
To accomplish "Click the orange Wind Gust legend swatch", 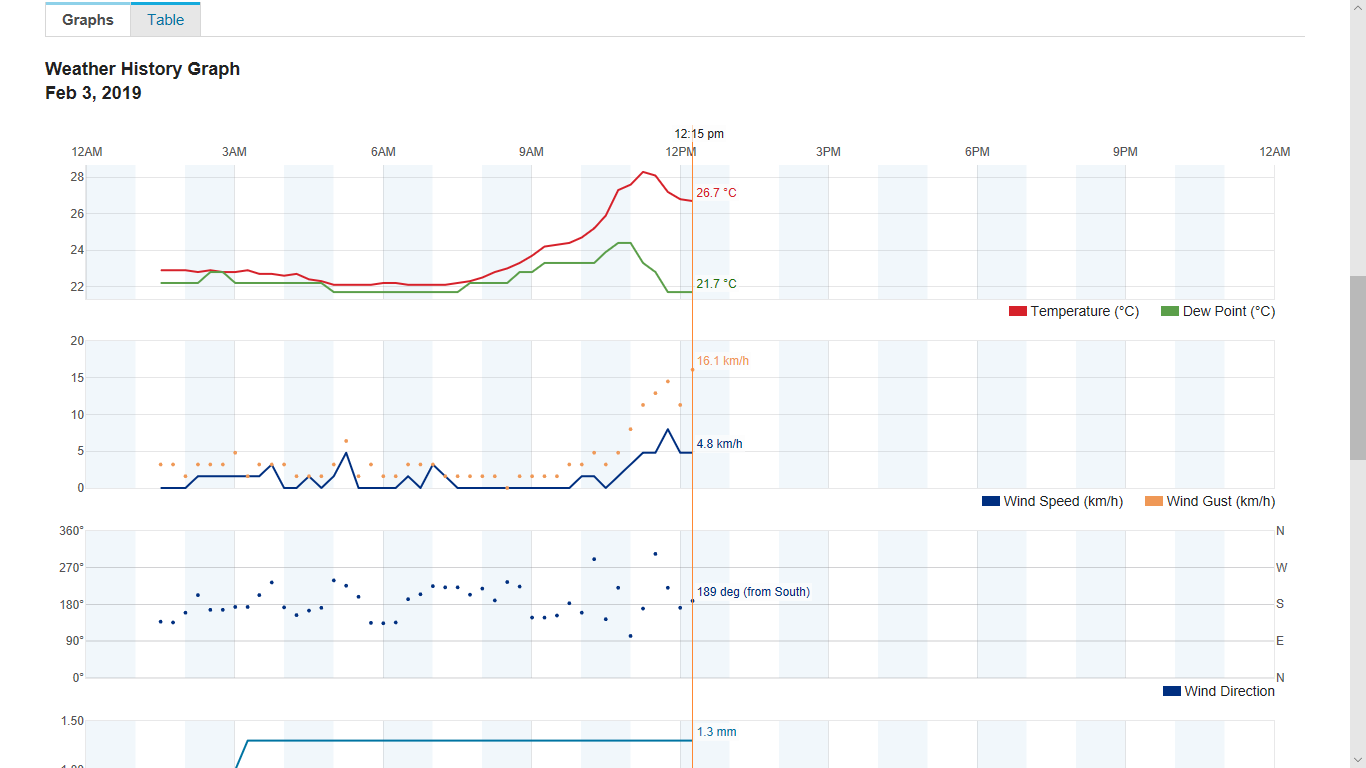I will coord(1154,501).
